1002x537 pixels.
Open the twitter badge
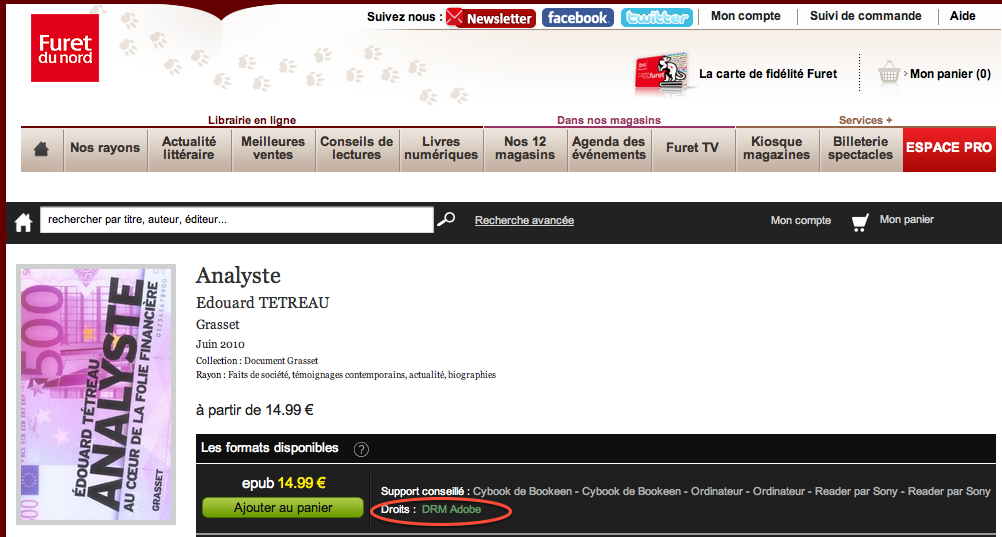tap(657, 18)
